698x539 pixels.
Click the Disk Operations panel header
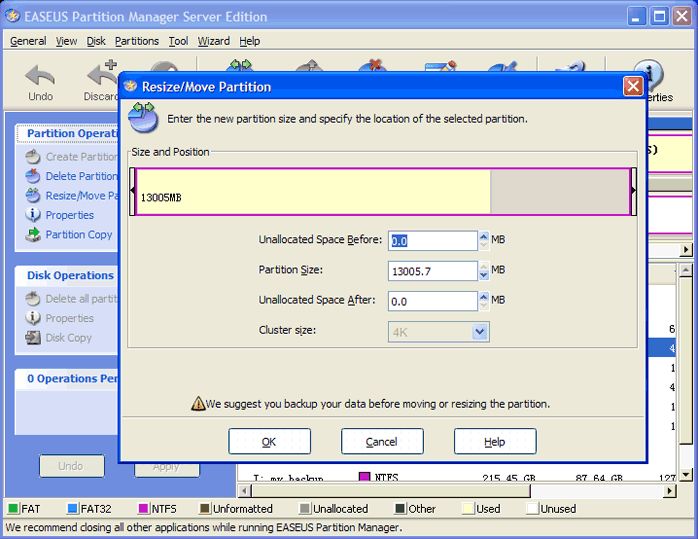tap(67, 276)
